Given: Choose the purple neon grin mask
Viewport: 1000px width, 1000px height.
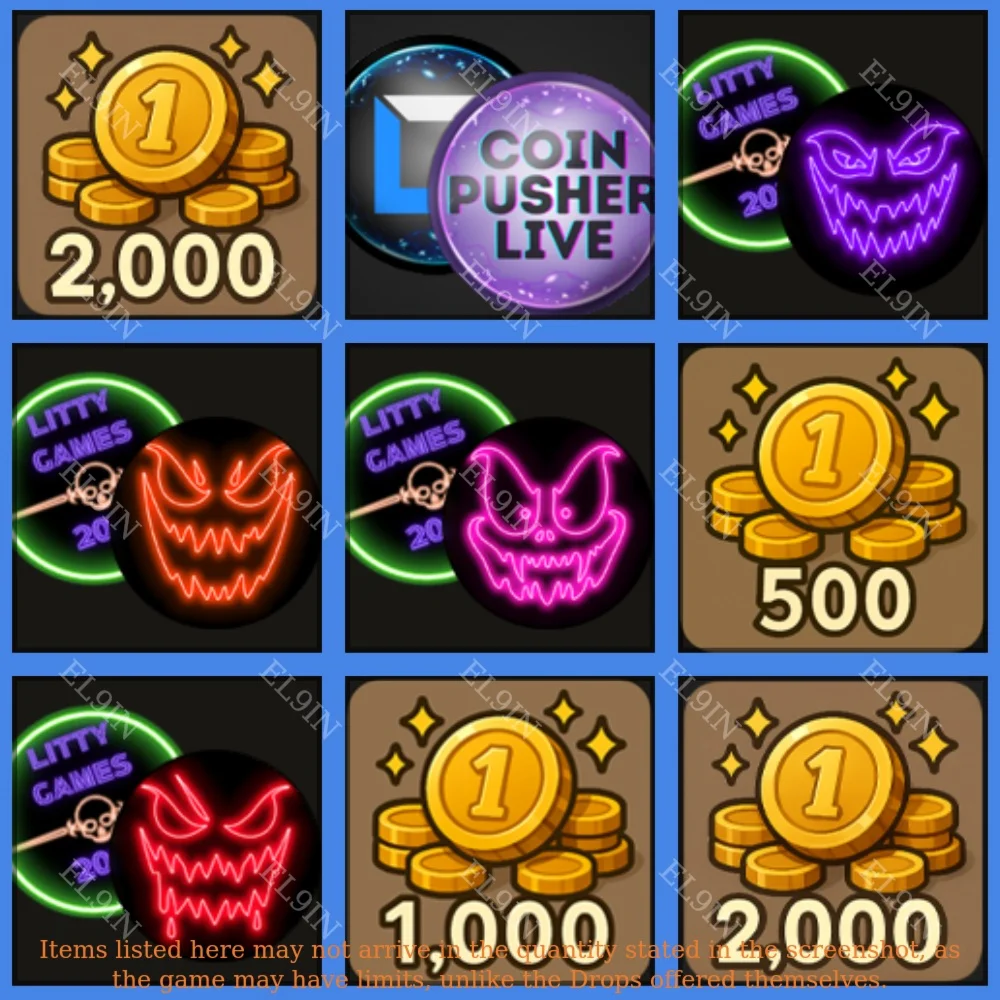Looking at the screenshot, I should click(x=882, y=189).
